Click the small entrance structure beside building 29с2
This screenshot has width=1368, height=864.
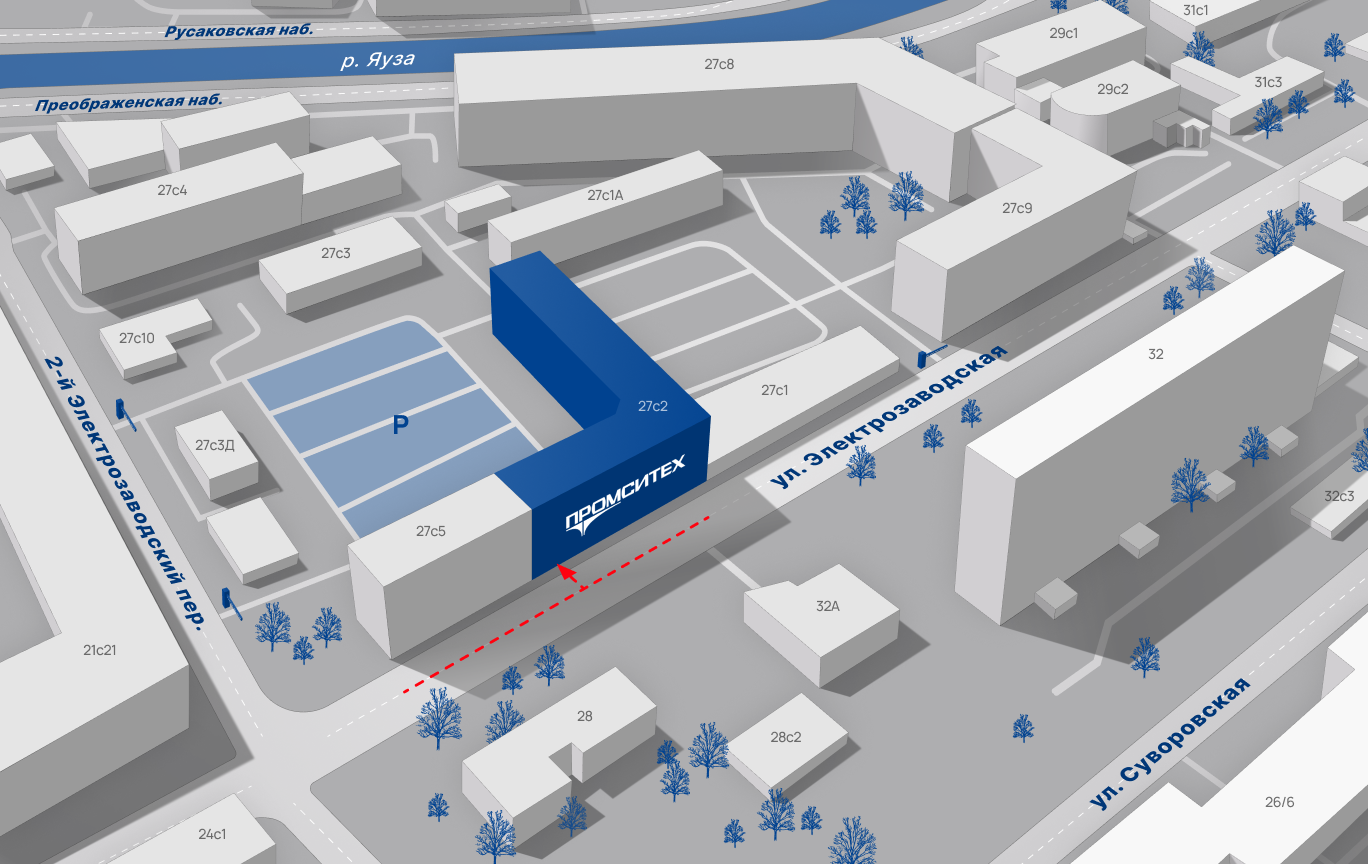pos(1181,131)
